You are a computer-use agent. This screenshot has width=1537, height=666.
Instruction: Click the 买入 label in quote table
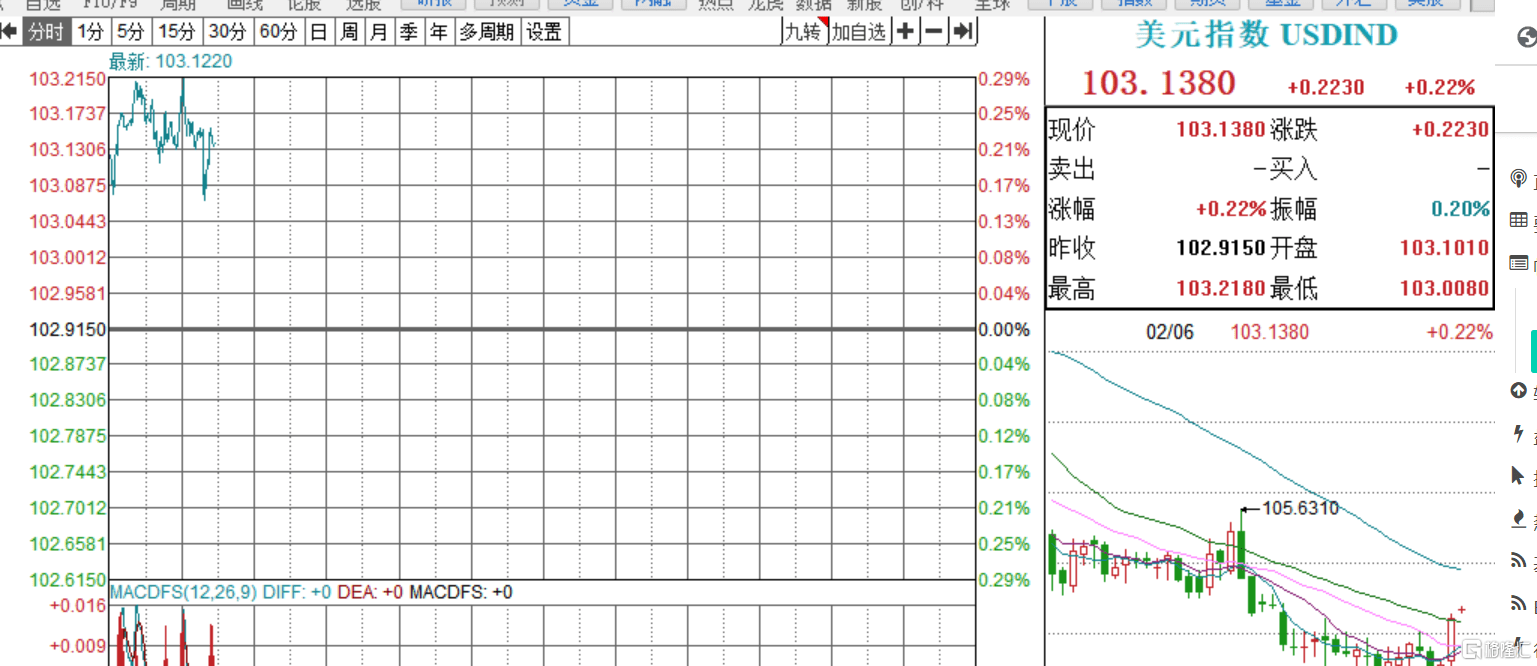[1293, 169]
